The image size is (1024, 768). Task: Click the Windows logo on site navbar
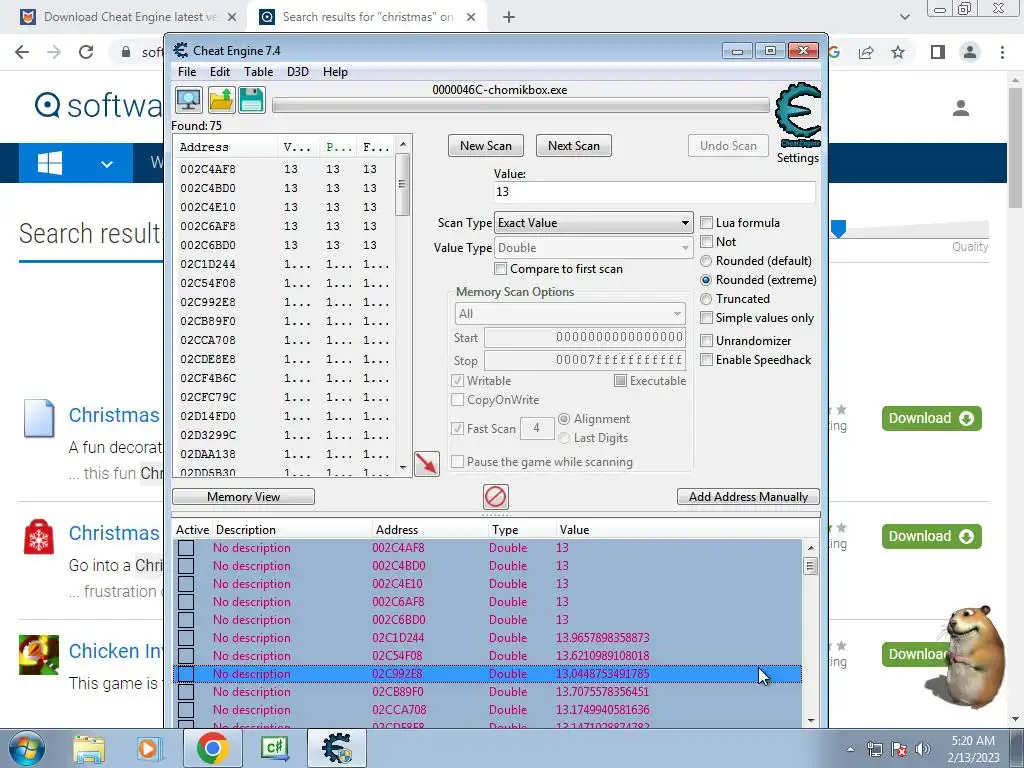pyautogui.click(x=50, y=163)
